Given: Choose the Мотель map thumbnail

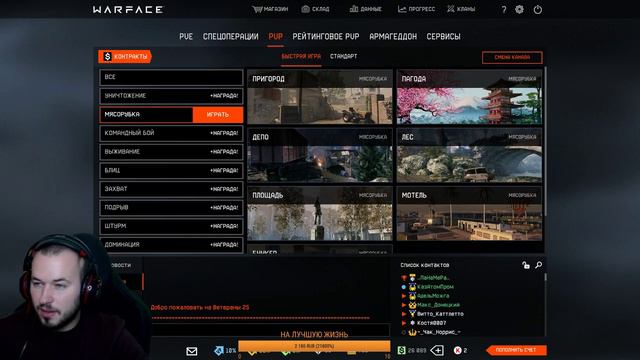Looking at the screenshot, I should [469, 214].
